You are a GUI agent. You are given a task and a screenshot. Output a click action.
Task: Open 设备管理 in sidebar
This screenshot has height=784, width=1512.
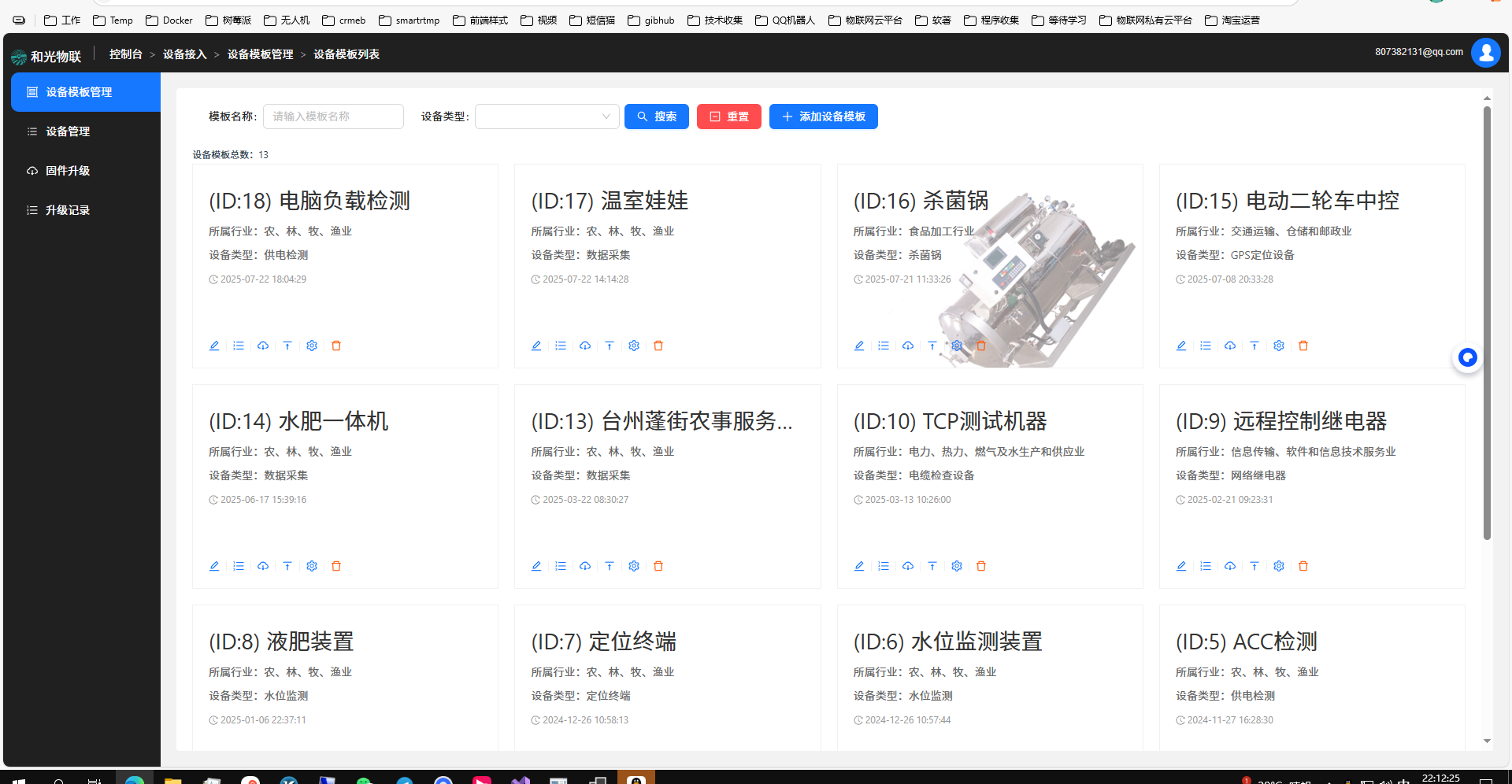pos(86,131)
